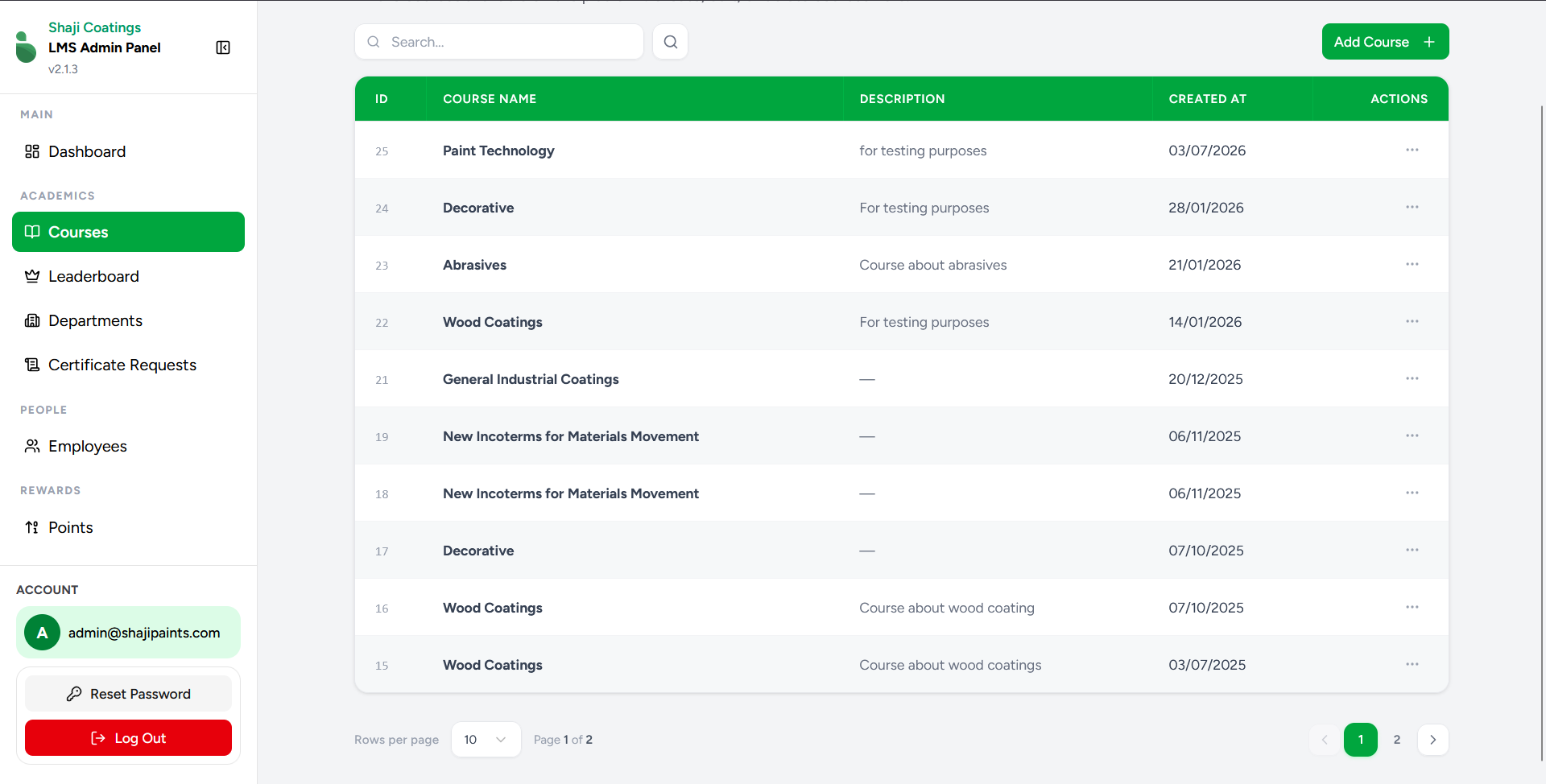Select page 1 button
The height and width of the screenshot is (784, 1546).
(x=1361, y=740)
